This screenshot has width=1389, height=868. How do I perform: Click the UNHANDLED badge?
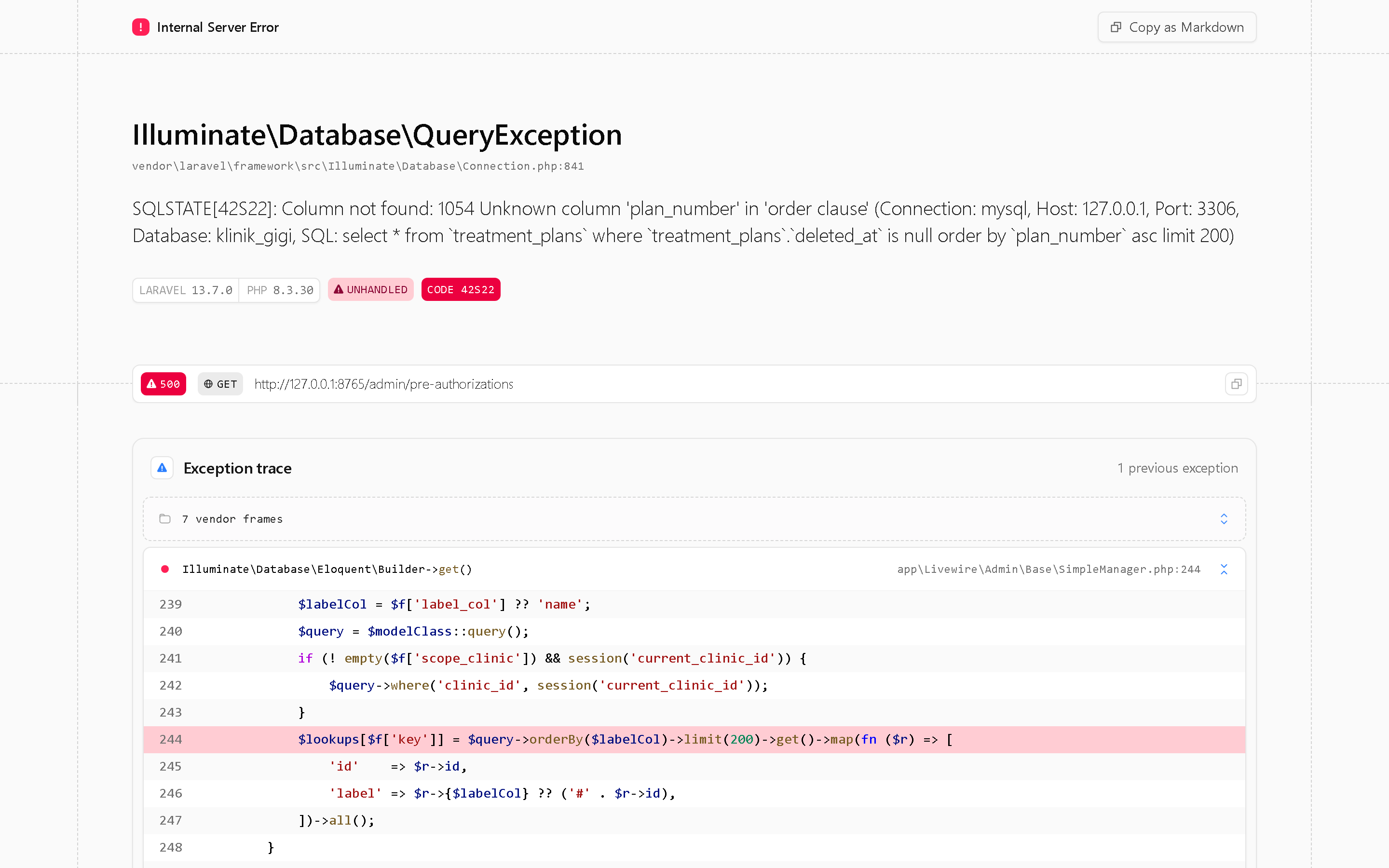(371, 289)
